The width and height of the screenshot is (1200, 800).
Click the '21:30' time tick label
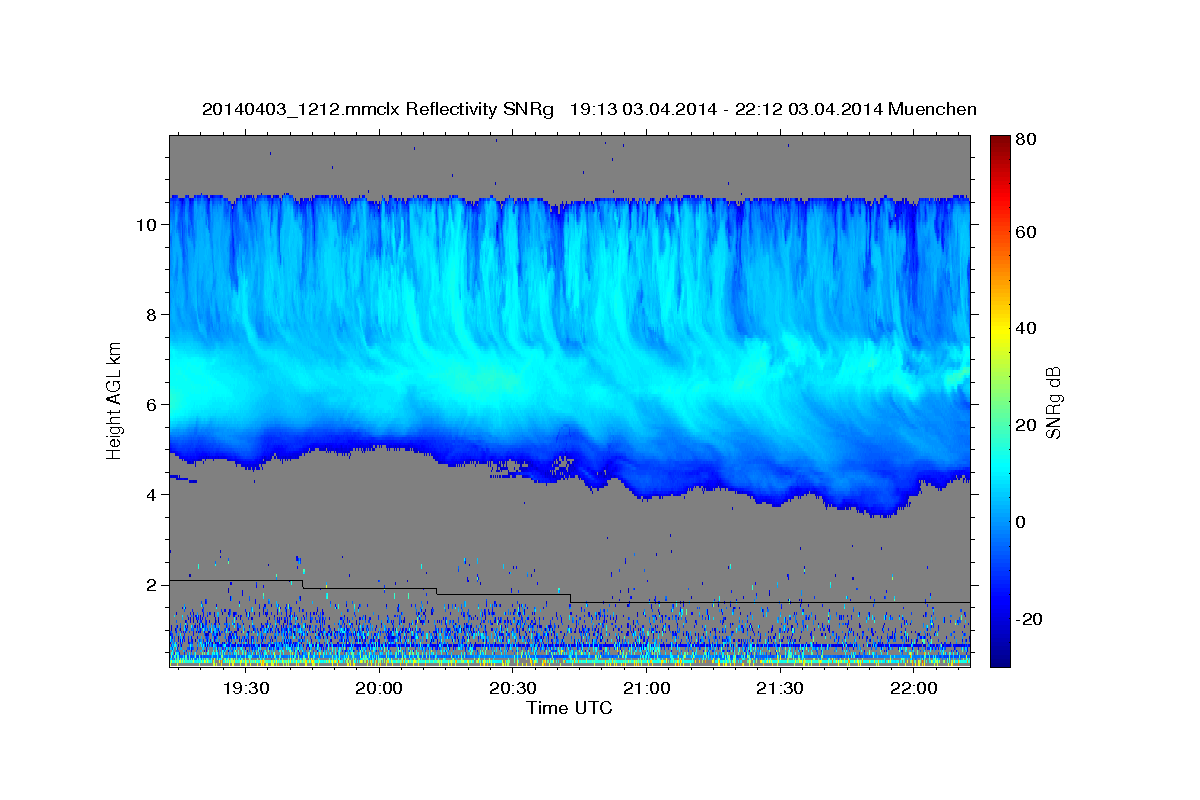780,688
